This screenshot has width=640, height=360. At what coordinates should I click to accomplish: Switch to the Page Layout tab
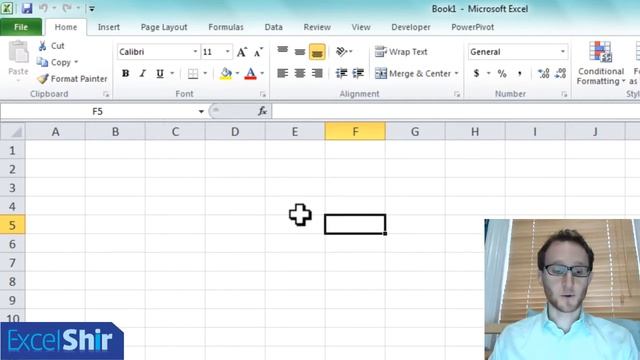coord(164,27)
